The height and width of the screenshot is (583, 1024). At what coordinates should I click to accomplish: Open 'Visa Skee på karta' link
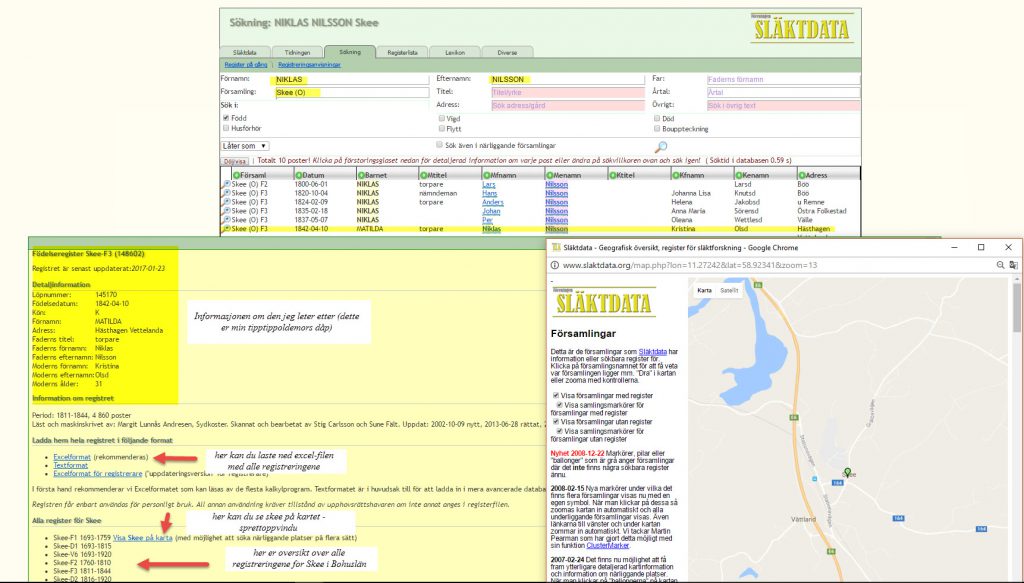[x=143, y=537]
